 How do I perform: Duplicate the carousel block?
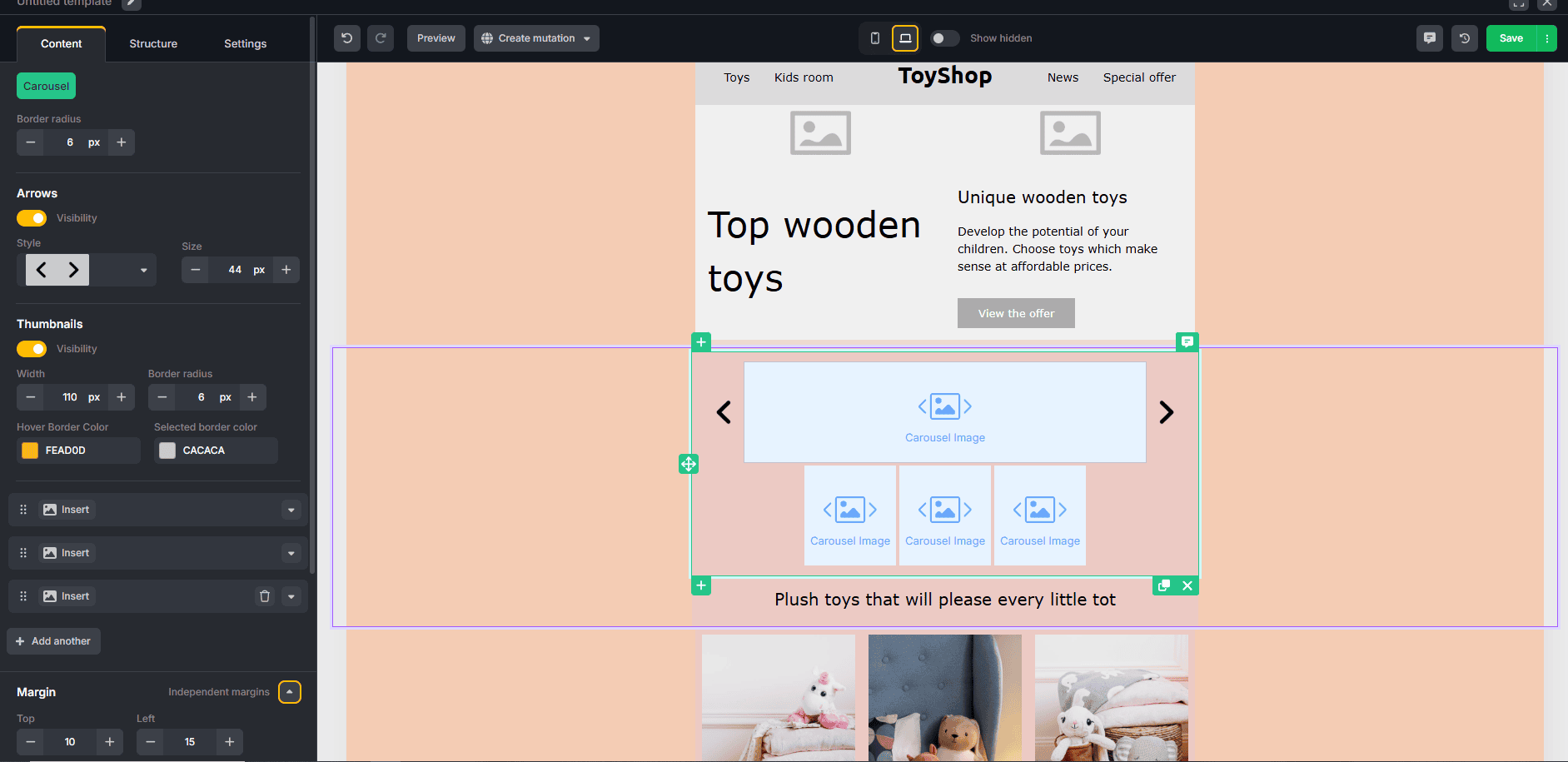tap(1164, 585)
